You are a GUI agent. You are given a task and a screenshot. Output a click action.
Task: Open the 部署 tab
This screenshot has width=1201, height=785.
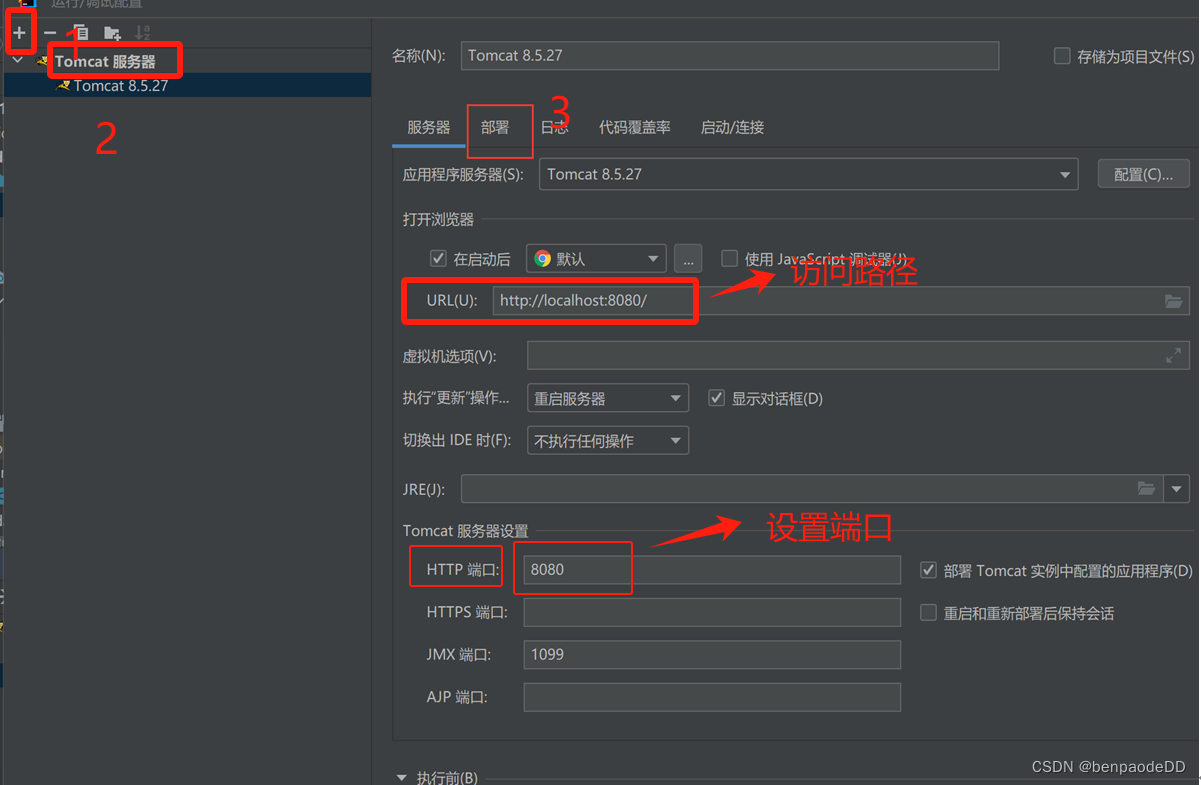tap(495, 127)
